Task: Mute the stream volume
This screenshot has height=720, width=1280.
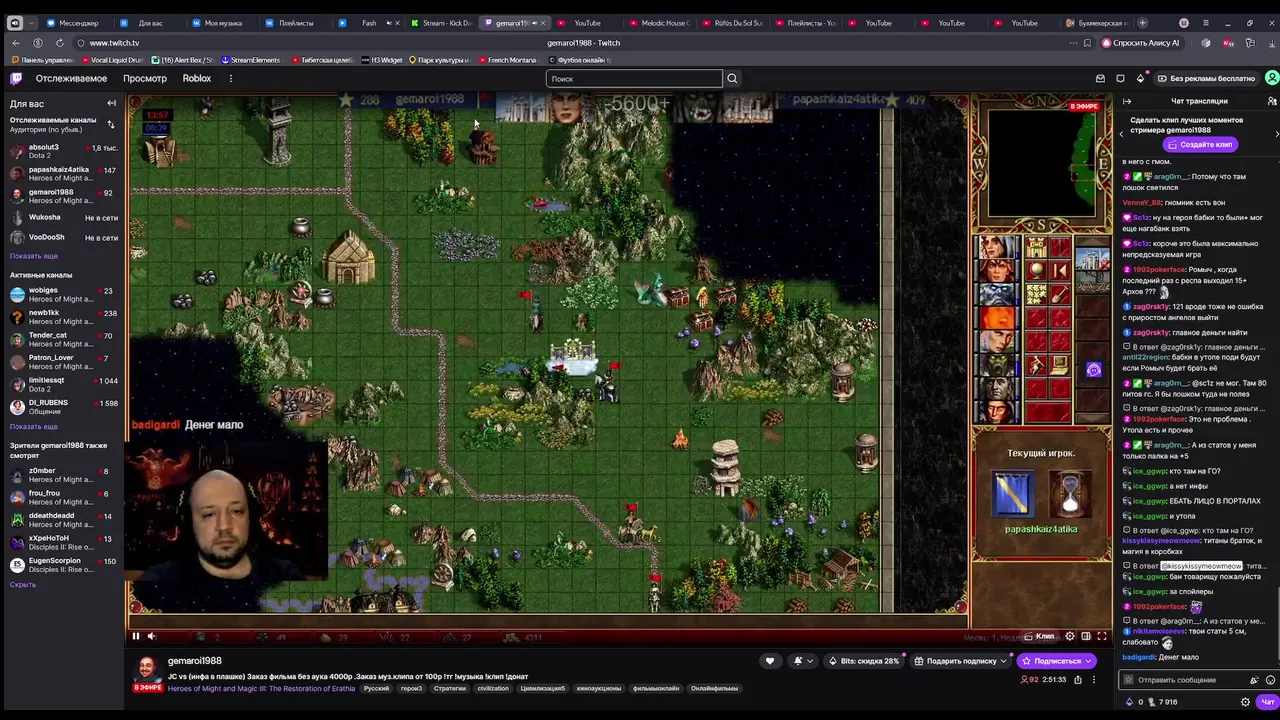Action: tap(152, 636)
